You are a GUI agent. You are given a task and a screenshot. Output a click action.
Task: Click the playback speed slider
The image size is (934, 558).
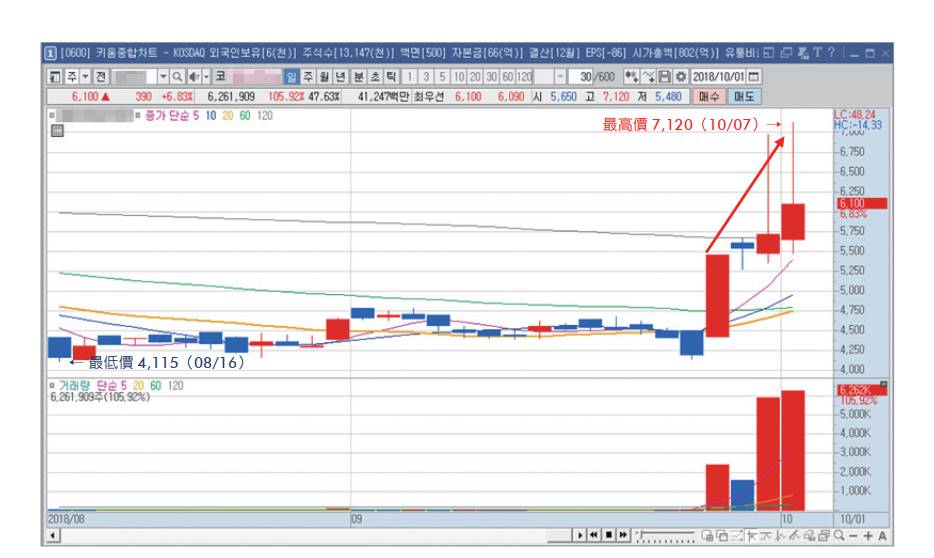point(665,536)
